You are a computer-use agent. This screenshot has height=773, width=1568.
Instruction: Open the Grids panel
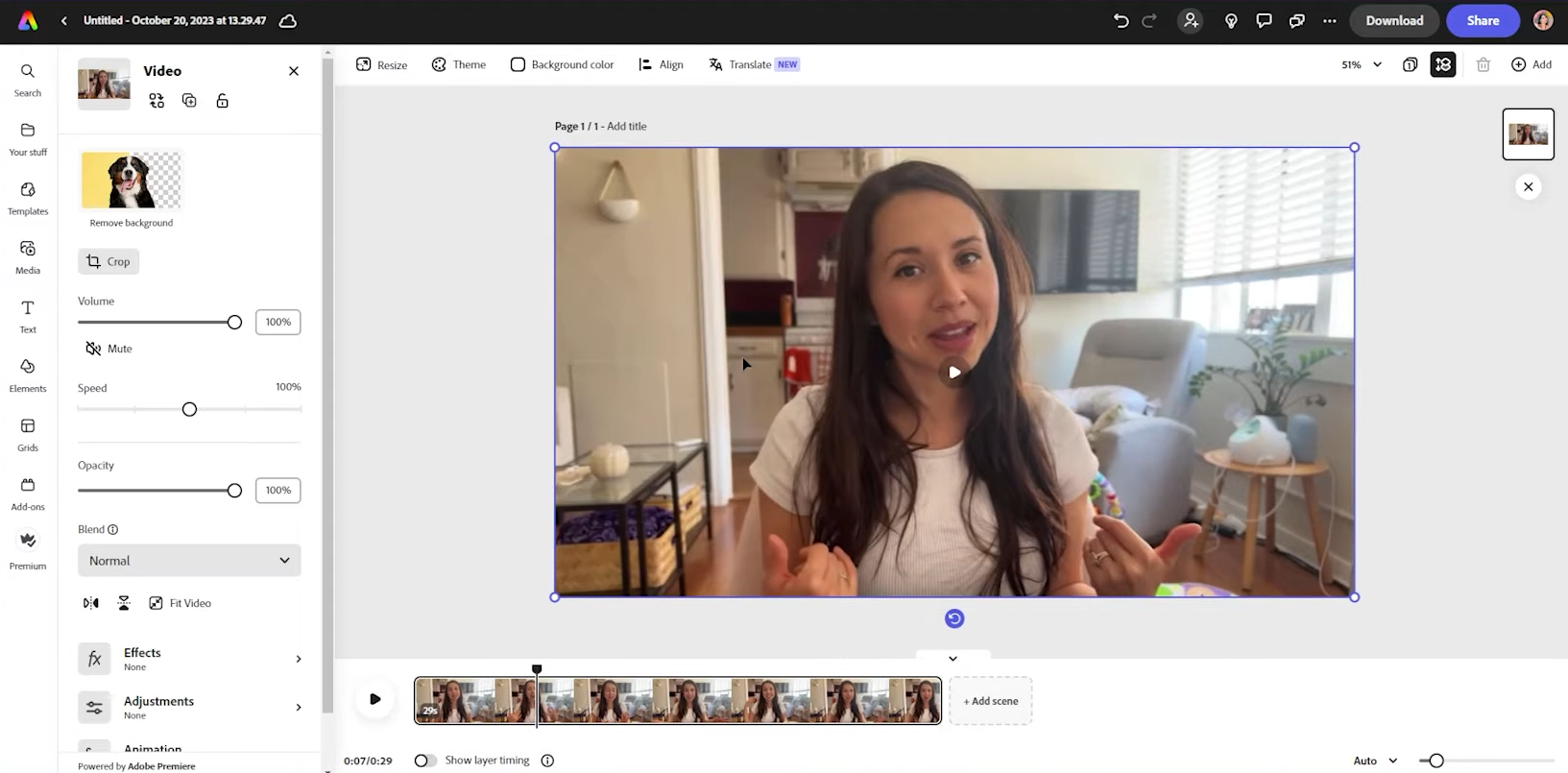coord(27,434)
